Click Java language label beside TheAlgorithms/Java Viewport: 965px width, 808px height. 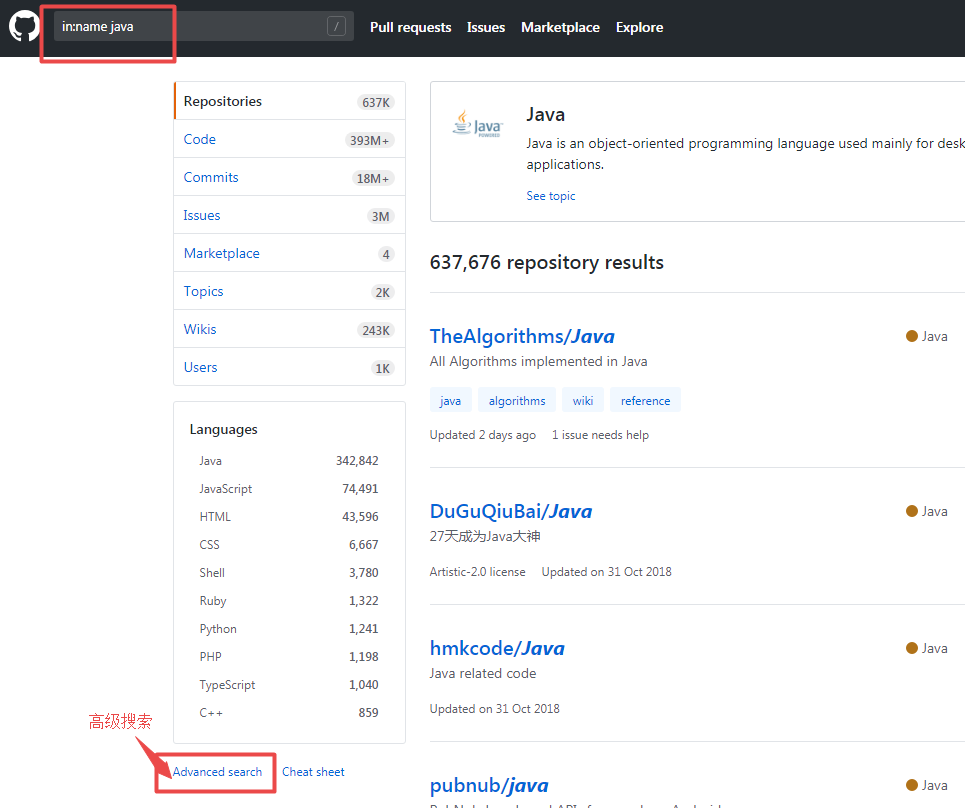coord(927,336)
